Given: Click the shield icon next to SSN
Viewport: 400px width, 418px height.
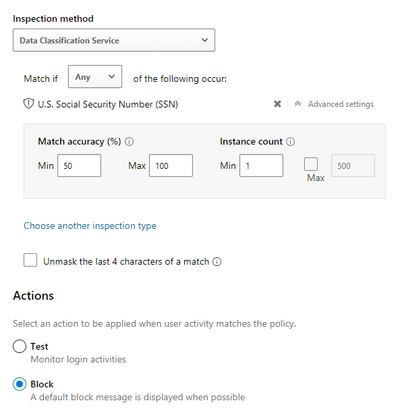Looking at the screenshot, I should (x=28, y=104).
